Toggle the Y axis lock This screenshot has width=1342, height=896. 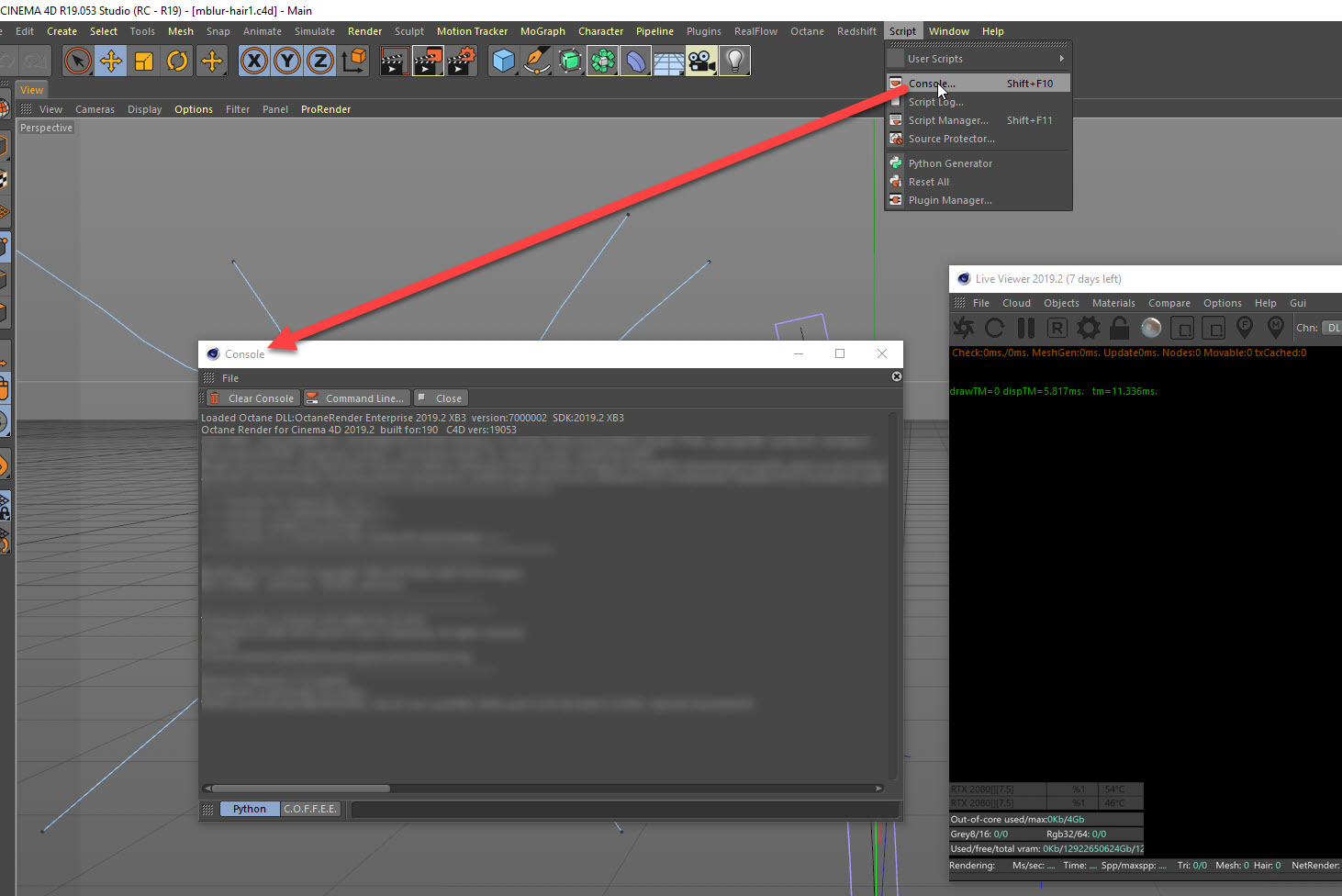(287, 62)
